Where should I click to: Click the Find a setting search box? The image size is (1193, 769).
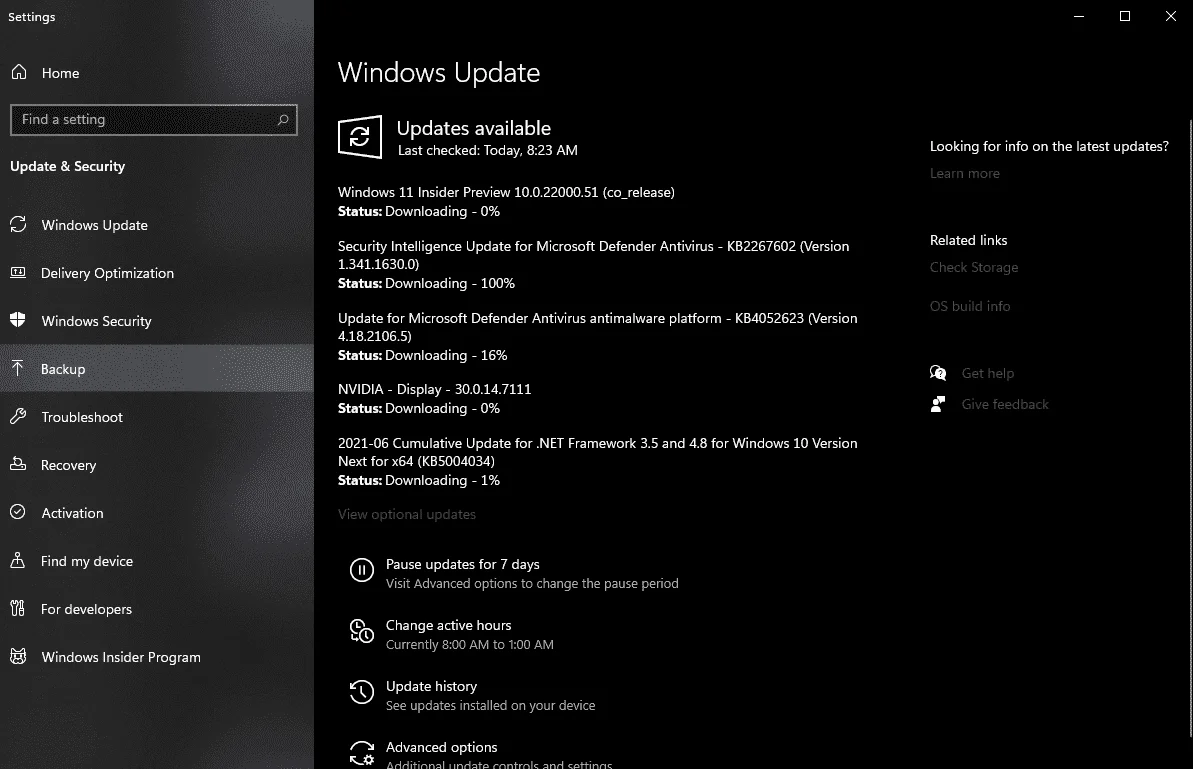pyautogui.click(x=154, y=119)
